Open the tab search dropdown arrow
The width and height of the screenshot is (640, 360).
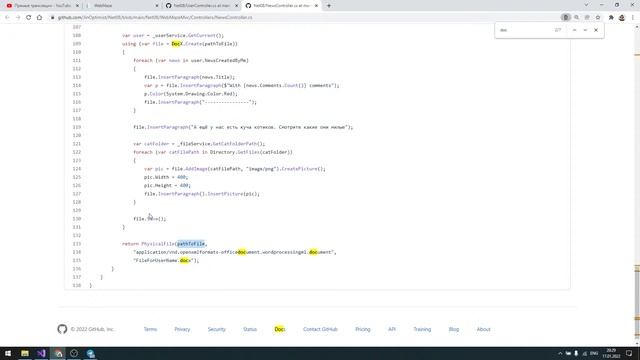click(x=587, y=5)
